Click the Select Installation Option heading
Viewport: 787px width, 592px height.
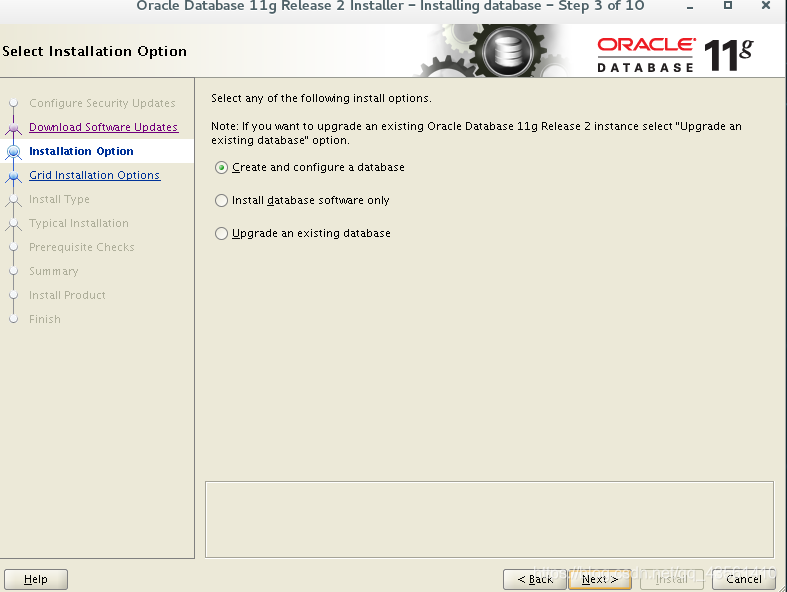94,51
